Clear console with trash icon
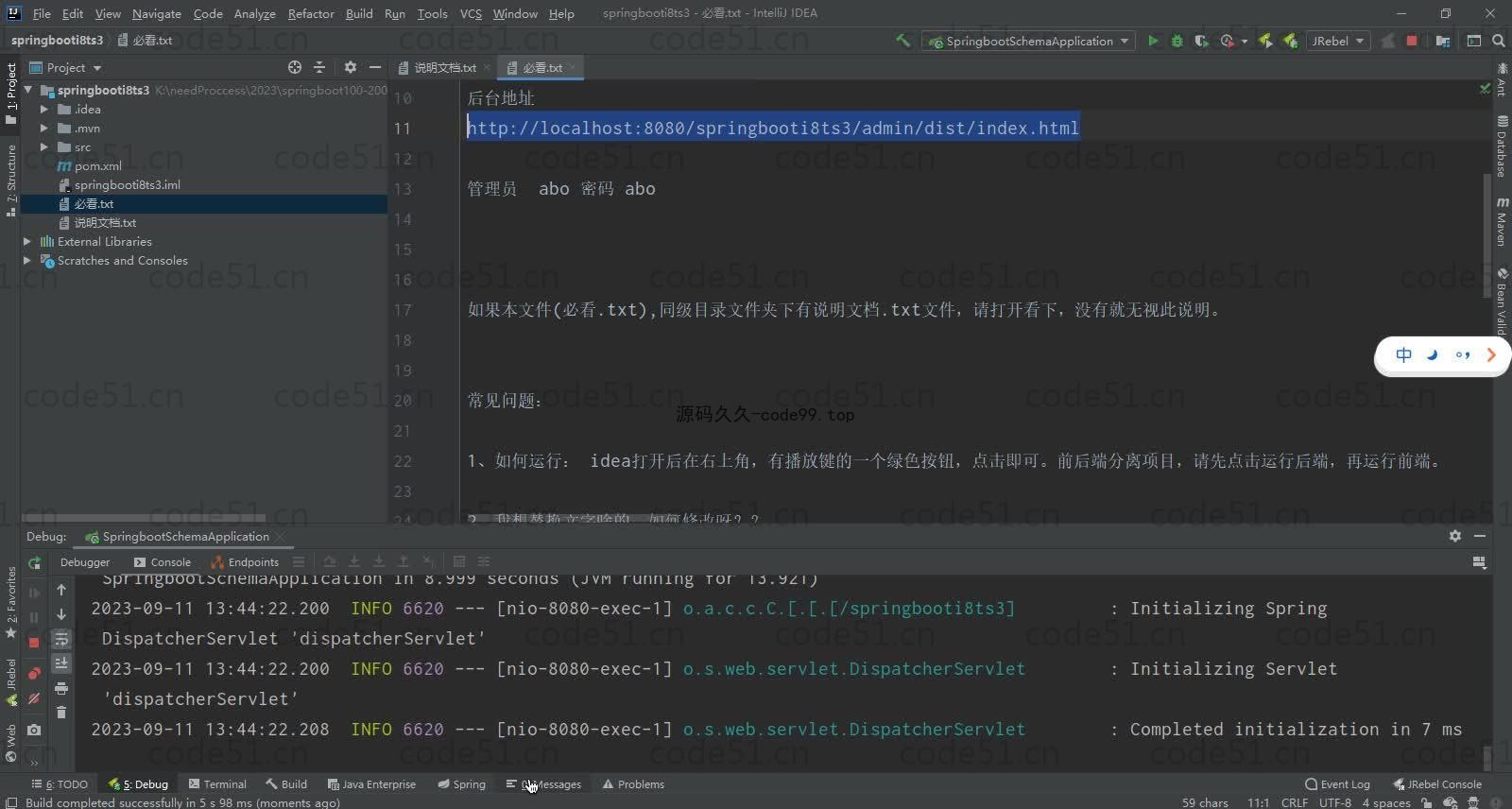Viewport: 1512px width, 809px height. [61, 713]
